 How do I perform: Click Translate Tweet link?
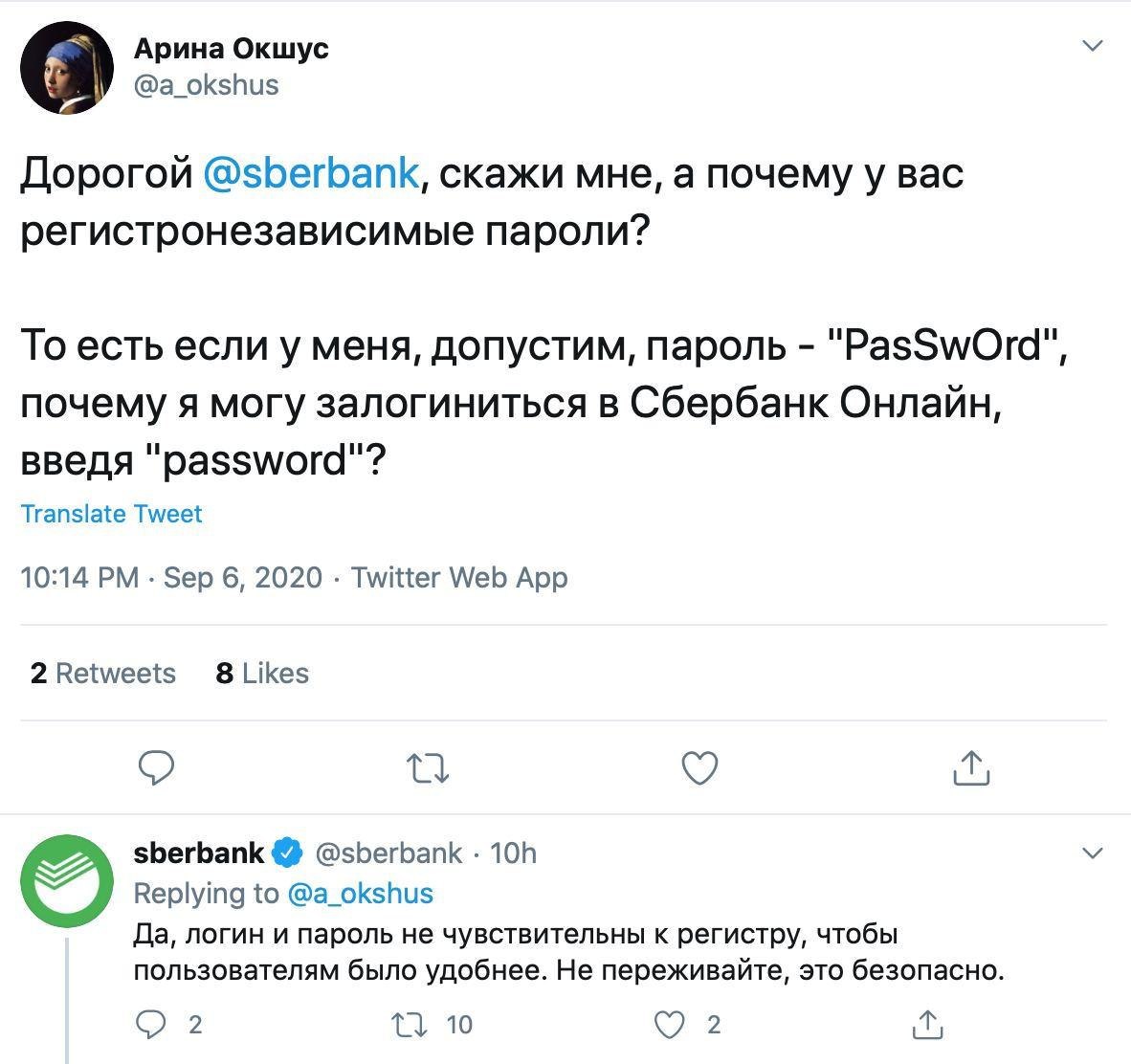pos(111,514)
